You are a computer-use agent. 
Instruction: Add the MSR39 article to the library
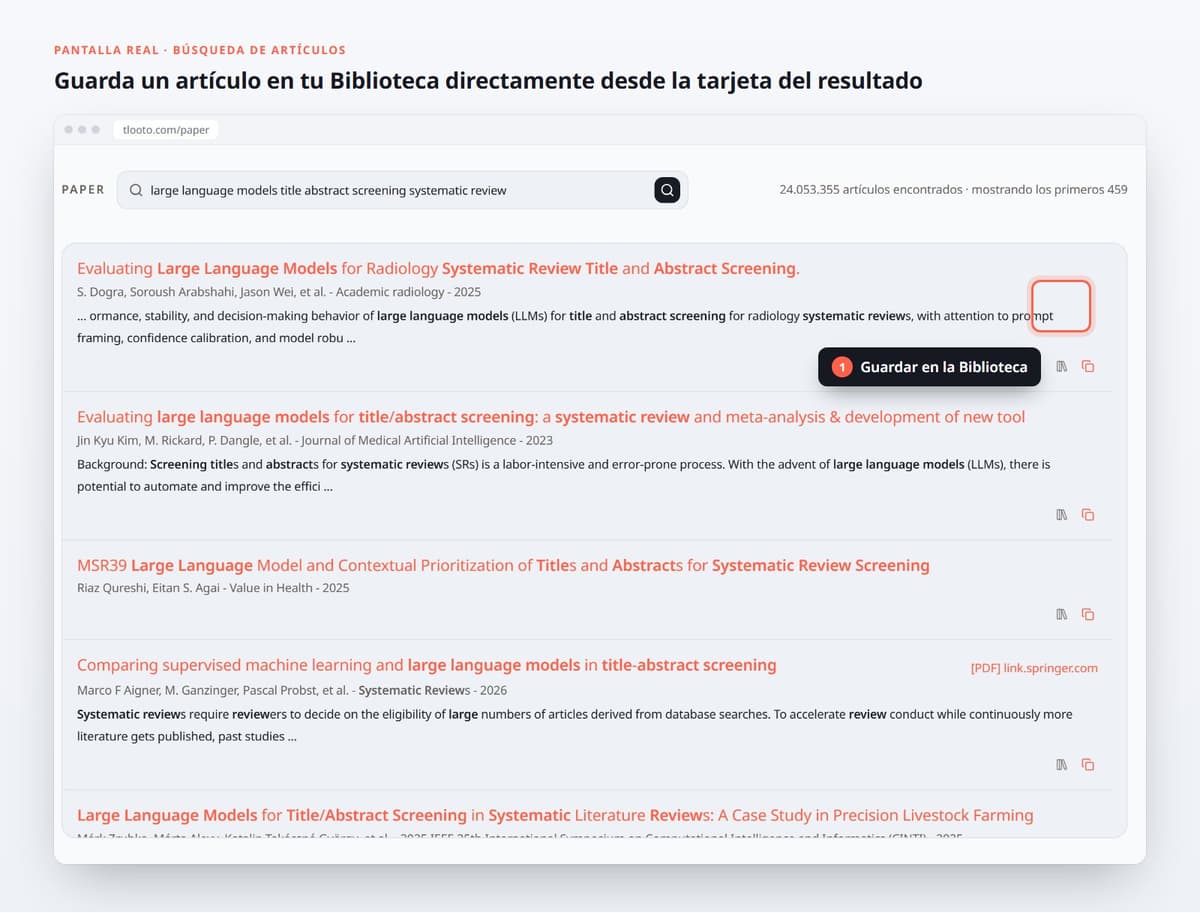click(x=1062, y=615)
